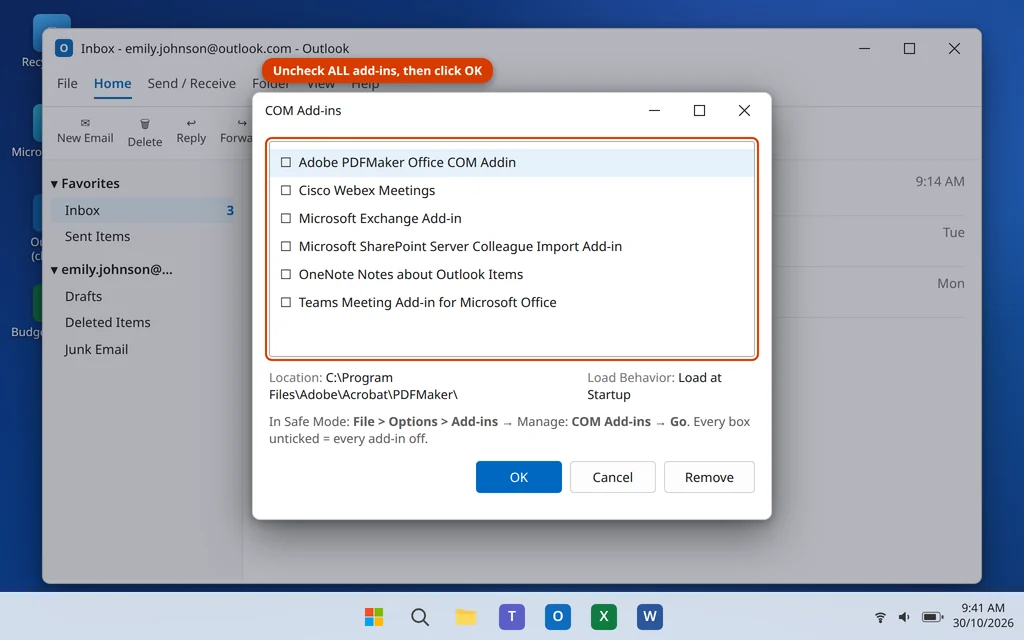Open the clock showing 9:41 AM
This screenshot has width=1024, height=640.
pos(983,608)
